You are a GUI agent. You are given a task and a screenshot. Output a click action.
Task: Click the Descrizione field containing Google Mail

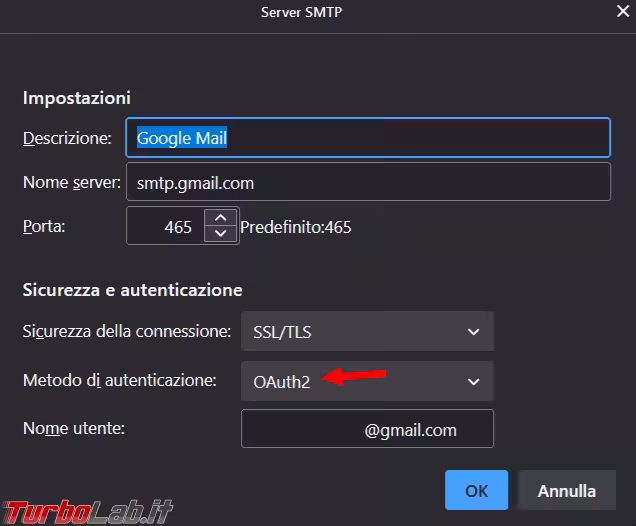coord(367,138)
